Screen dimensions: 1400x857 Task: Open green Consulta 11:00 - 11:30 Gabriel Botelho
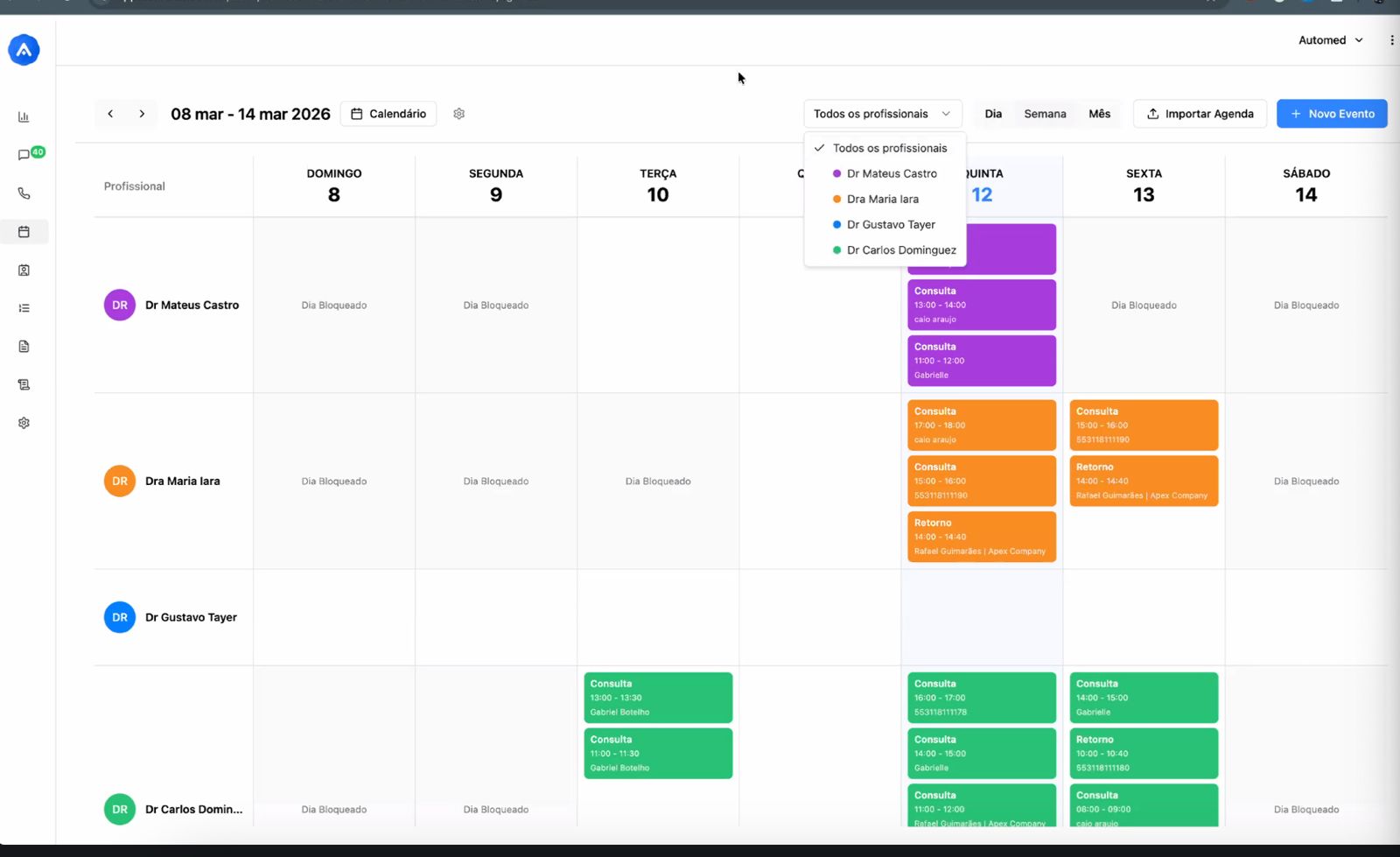click(x=658, y=754)
